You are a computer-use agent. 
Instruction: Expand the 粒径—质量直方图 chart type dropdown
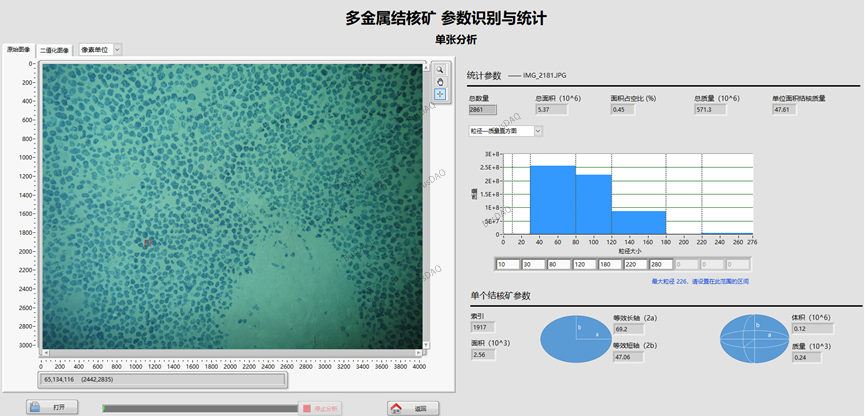tap(505, 130)
